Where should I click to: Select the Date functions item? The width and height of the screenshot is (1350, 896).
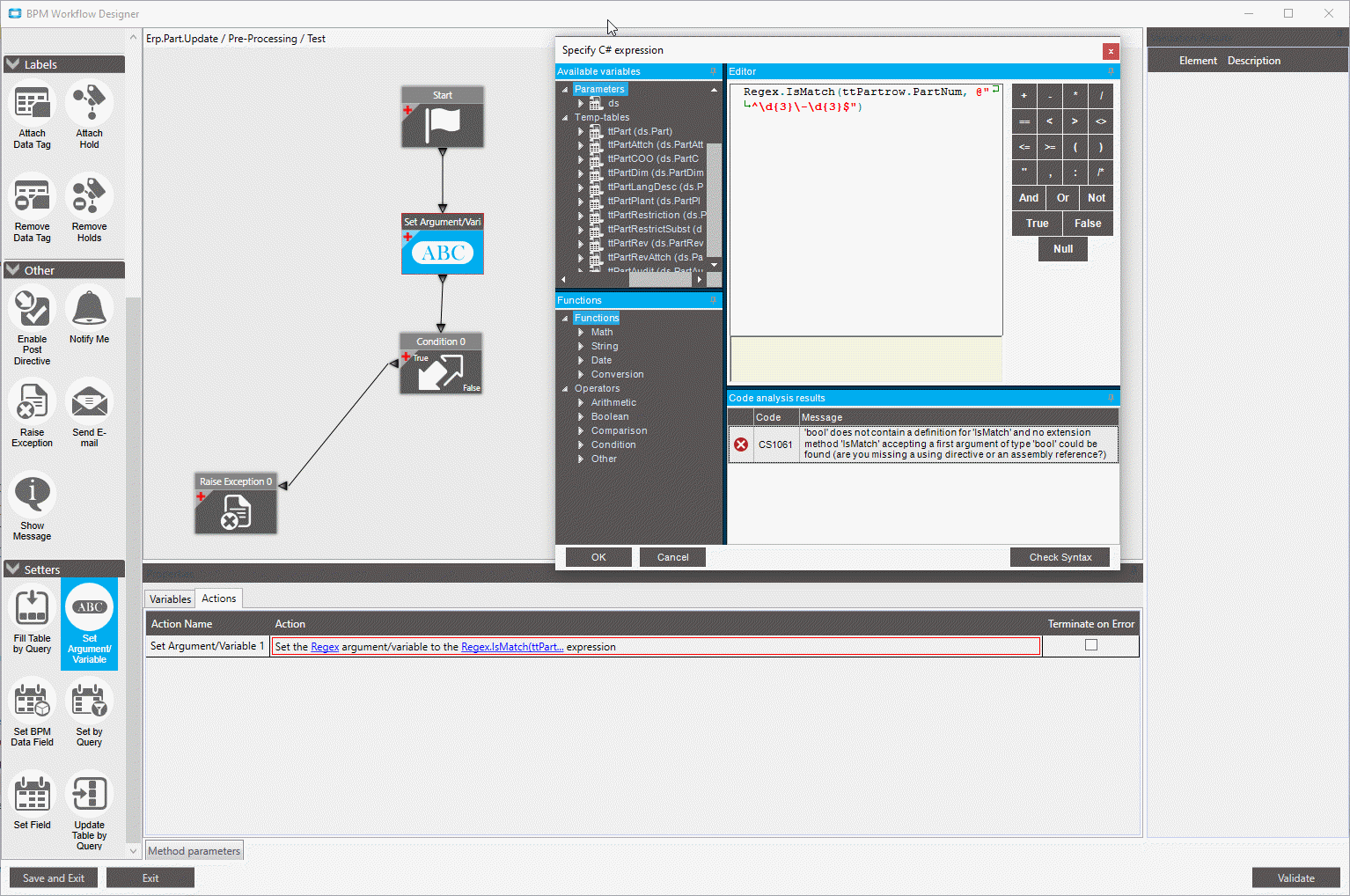tap(601, 360)
